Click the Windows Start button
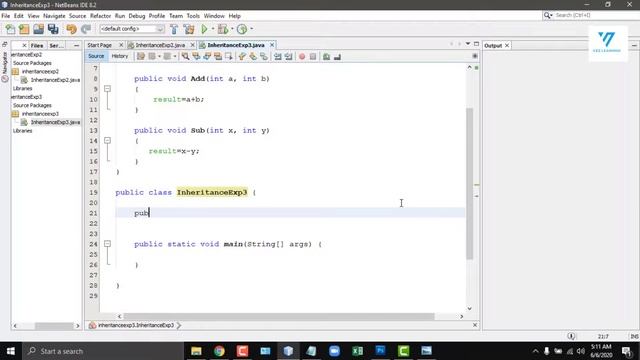The height and width of the screenshot is (360, 640). (11, 351)
